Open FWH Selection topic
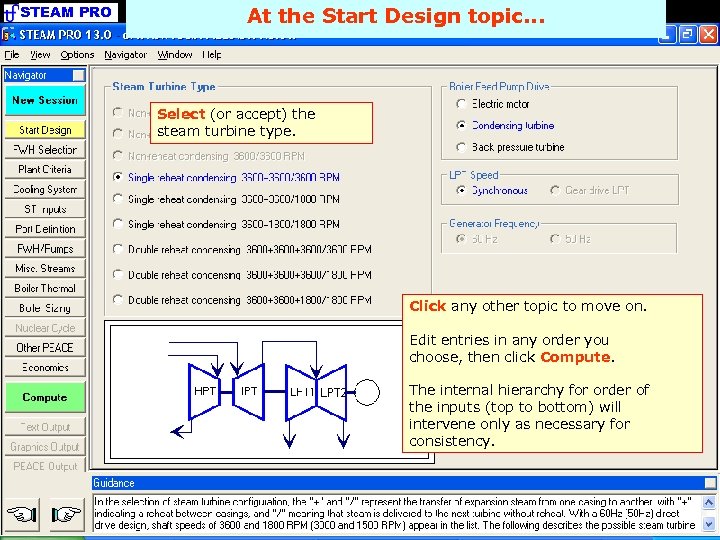The width and height of the screenshot is (720, 540). [x=45, y=150]
